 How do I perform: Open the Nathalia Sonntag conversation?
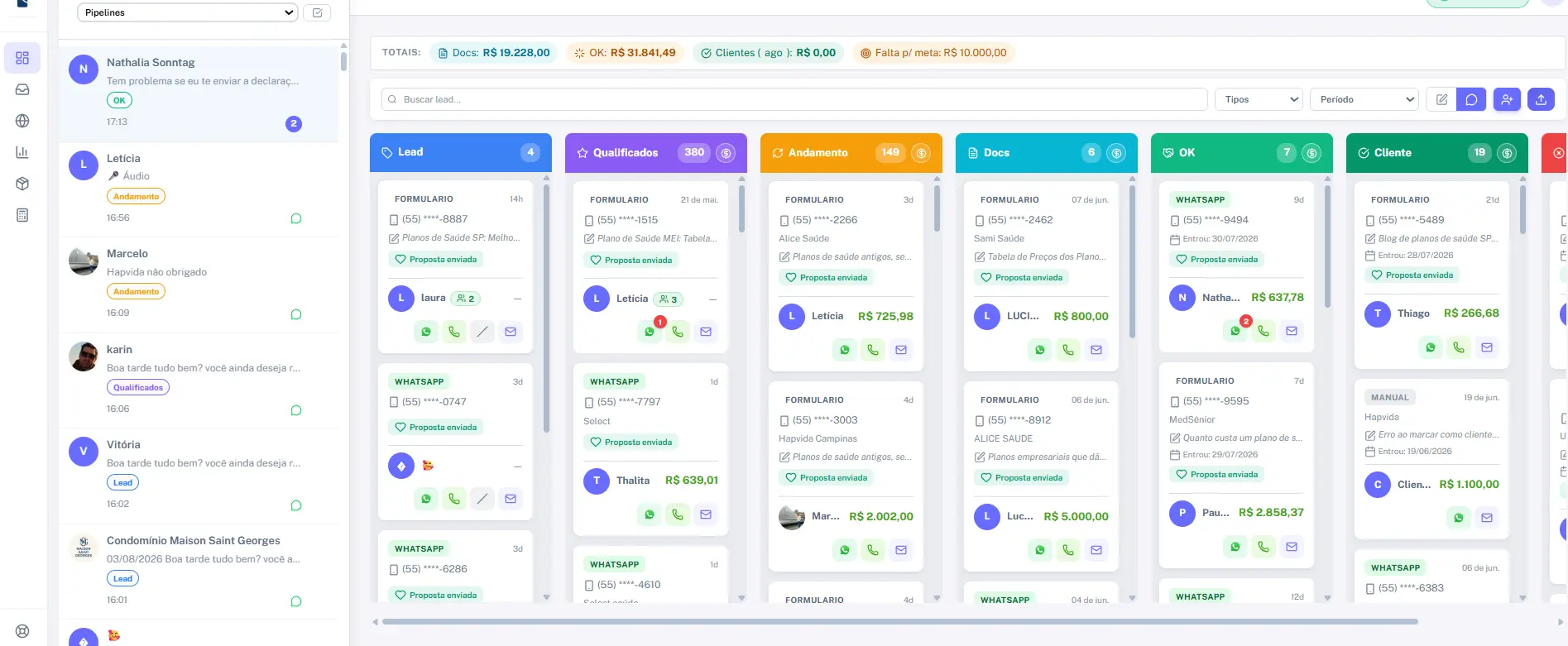(199, 93)
